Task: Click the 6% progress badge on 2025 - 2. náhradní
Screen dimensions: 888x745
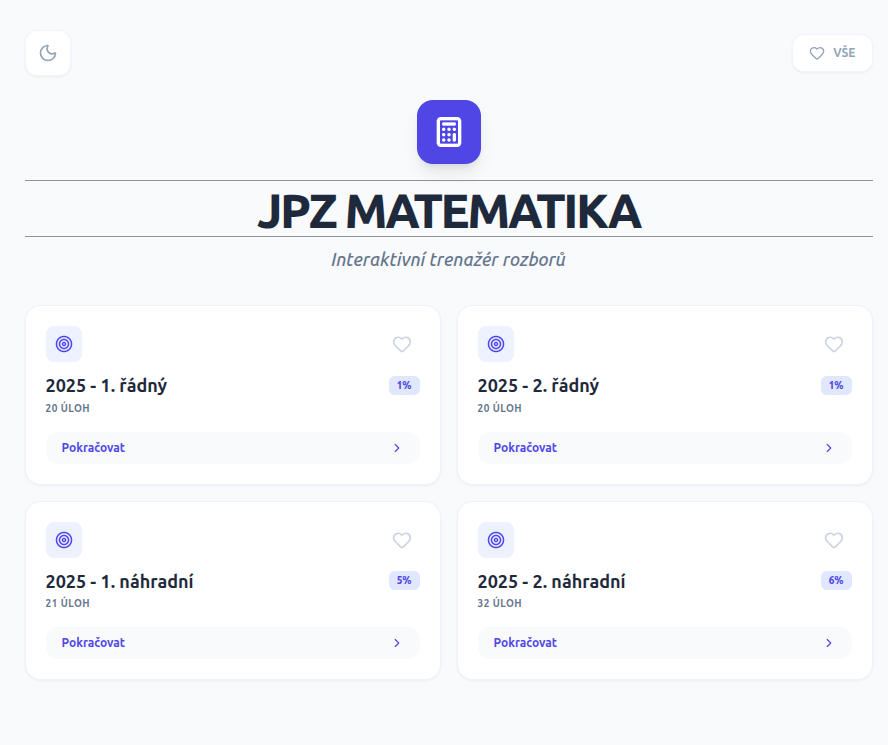Action: [836, 580]
